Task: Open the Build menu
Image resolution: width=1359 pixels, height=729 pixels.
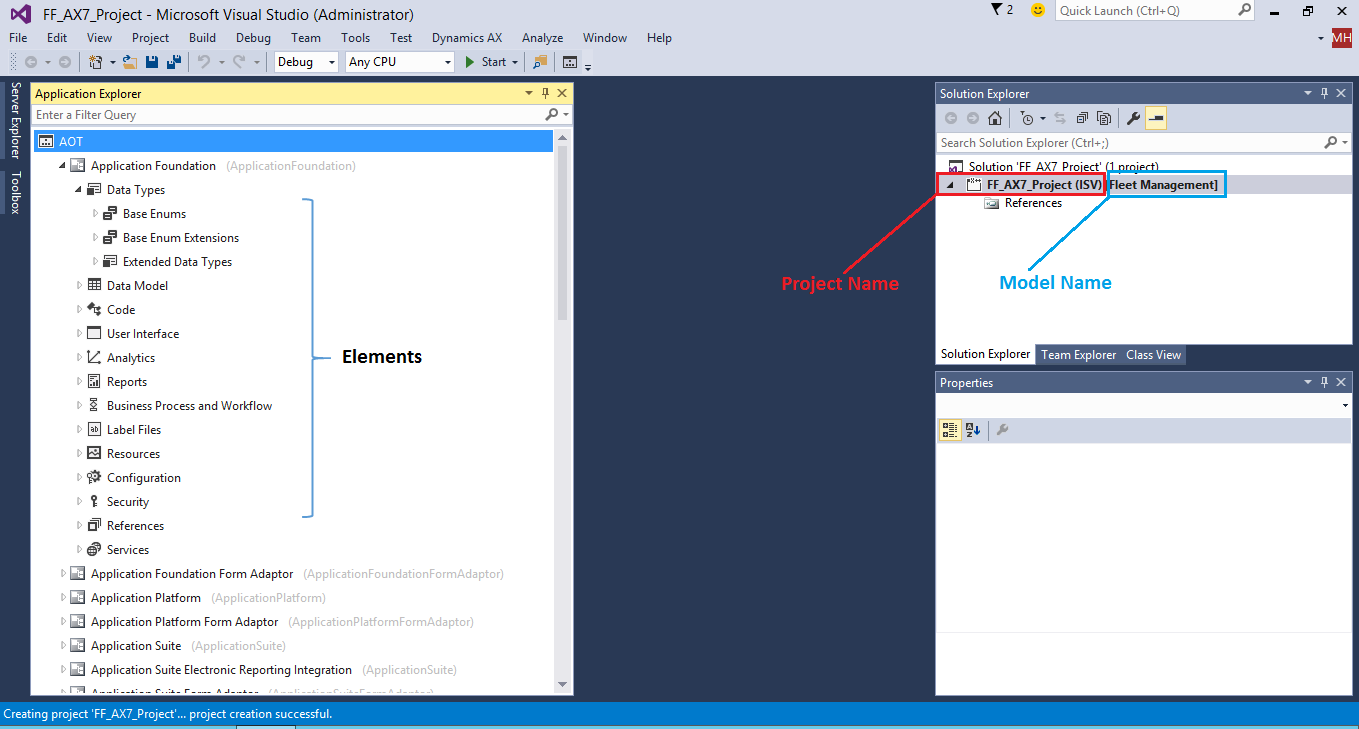Action: (202, 38)
